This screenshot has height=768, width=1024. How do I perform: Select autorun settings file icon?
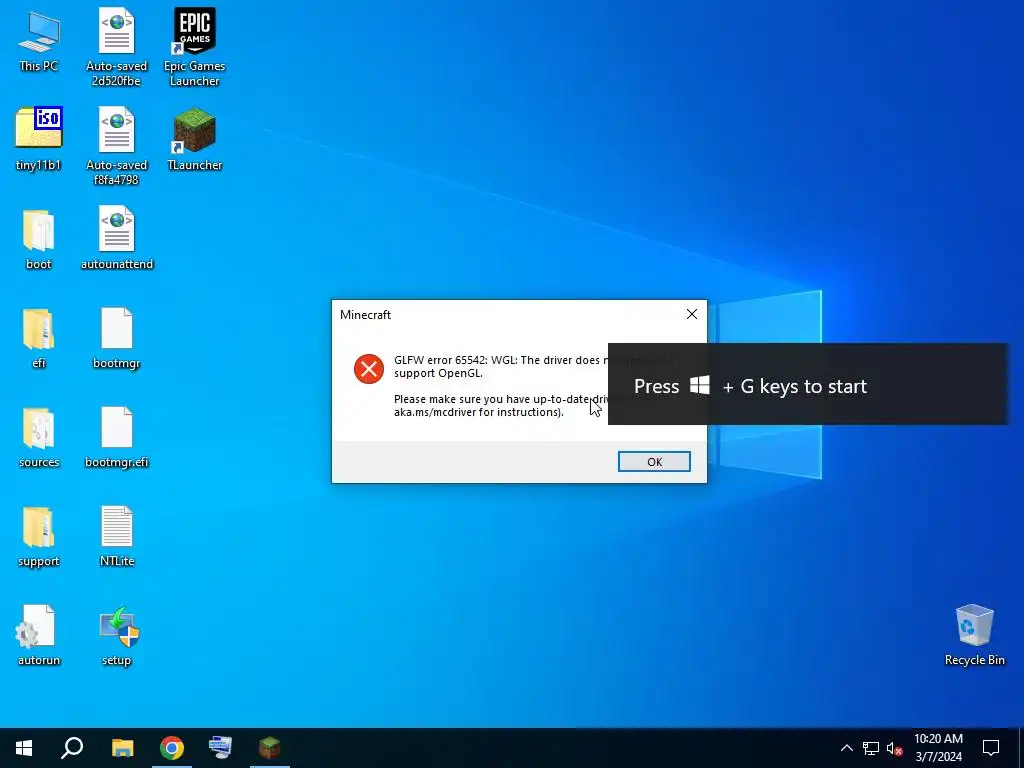click(x=39, y=635)
